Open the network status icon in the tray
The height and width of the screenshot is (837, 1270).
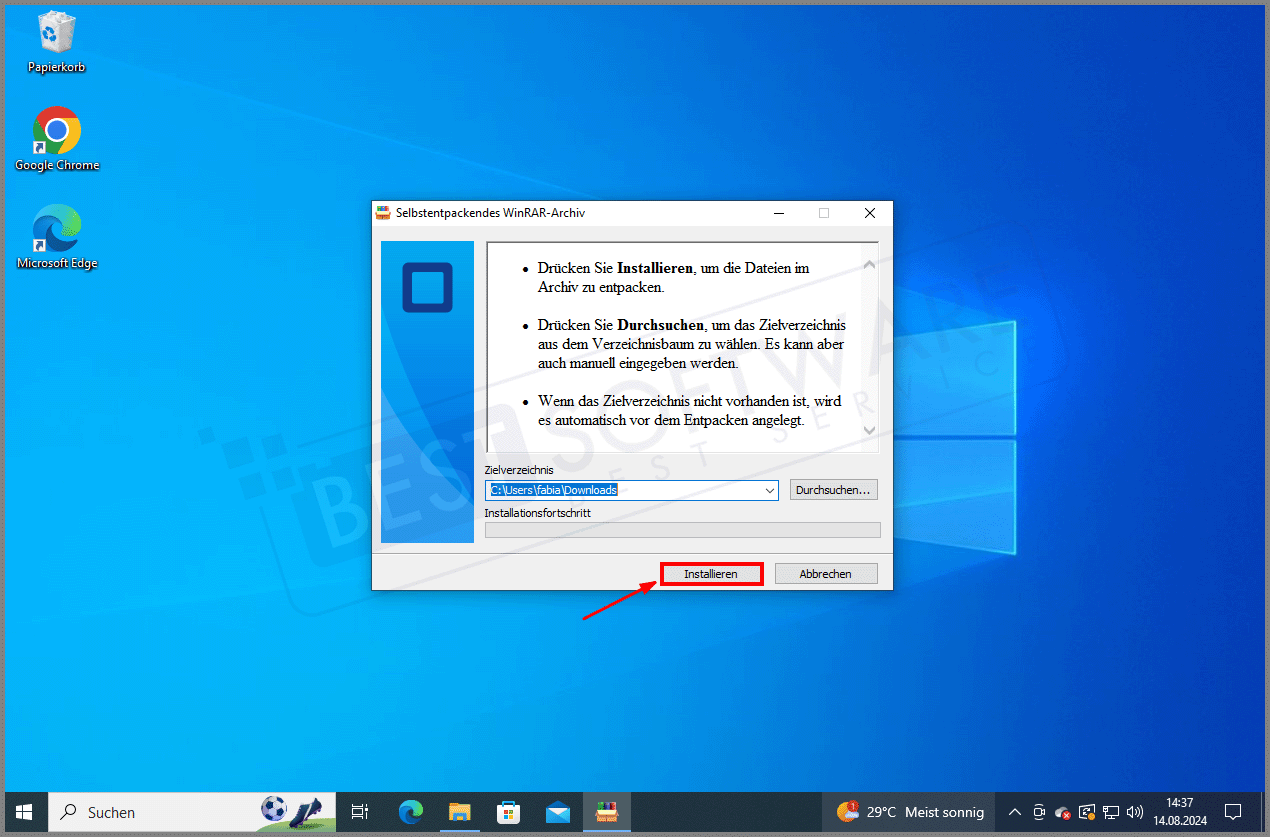pyautogui.click(x=1110, y=812)
